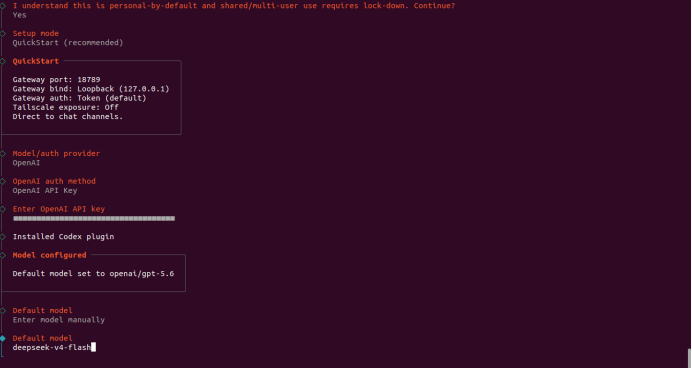The width and height of the screenshot is (692, 368).
Task: Click the filled cyan diamond marker of active prompt
Action: coord(3,338)
